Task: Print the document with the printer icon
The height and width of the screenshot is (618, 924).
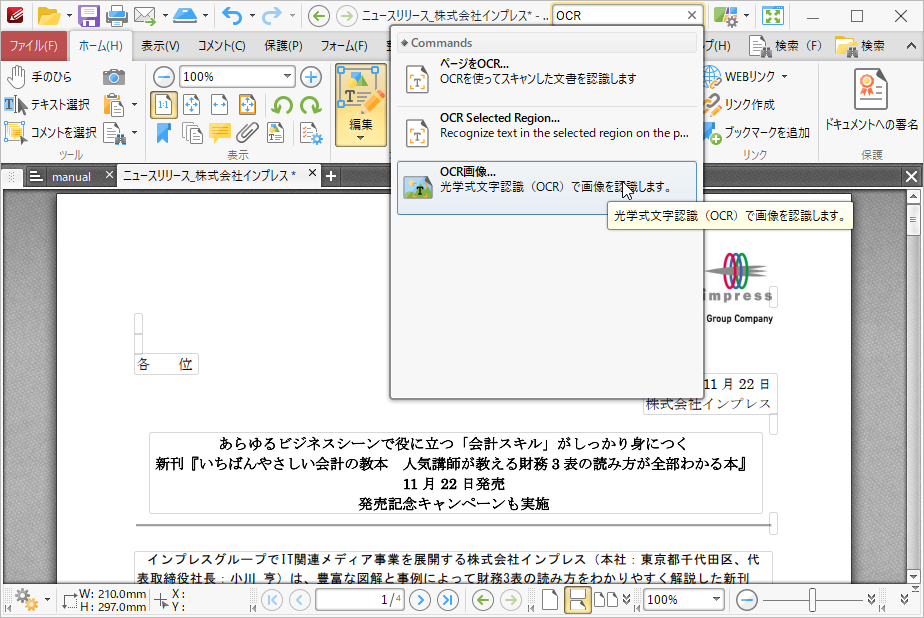Action: pos(117,16)
